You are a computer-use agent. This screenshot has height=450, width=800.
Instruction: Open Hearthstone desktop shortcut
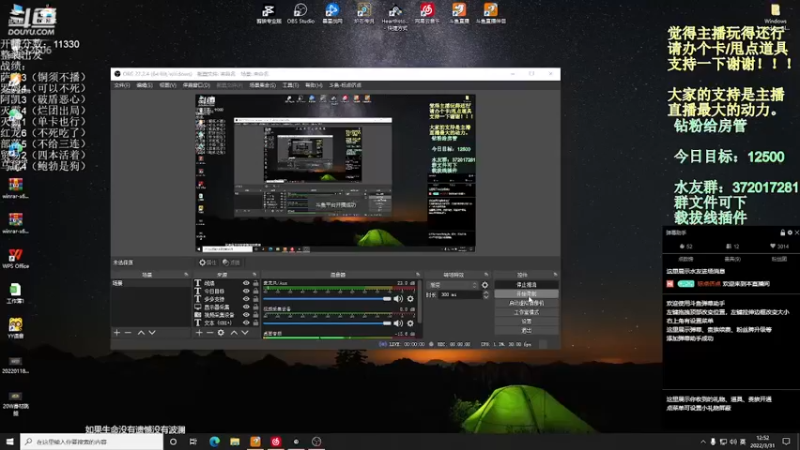coord(395,16)
